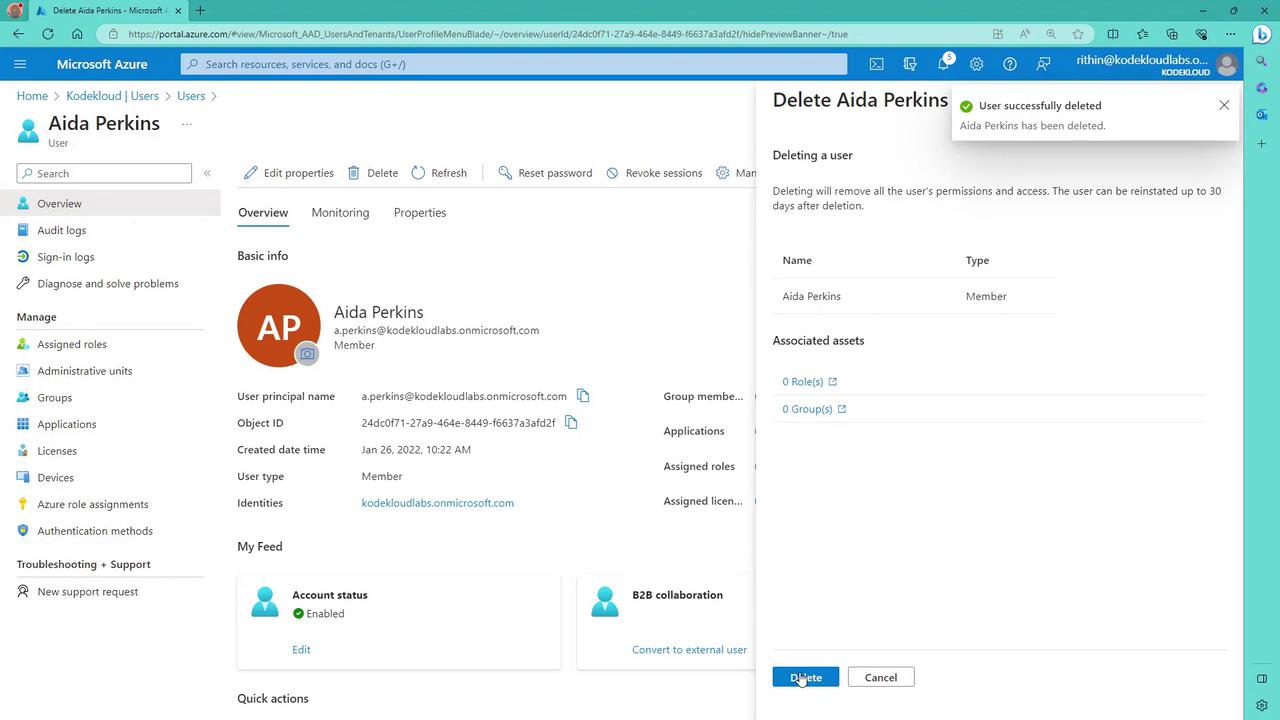
Task: Click Convert to external user link
Action: (689, 649)
